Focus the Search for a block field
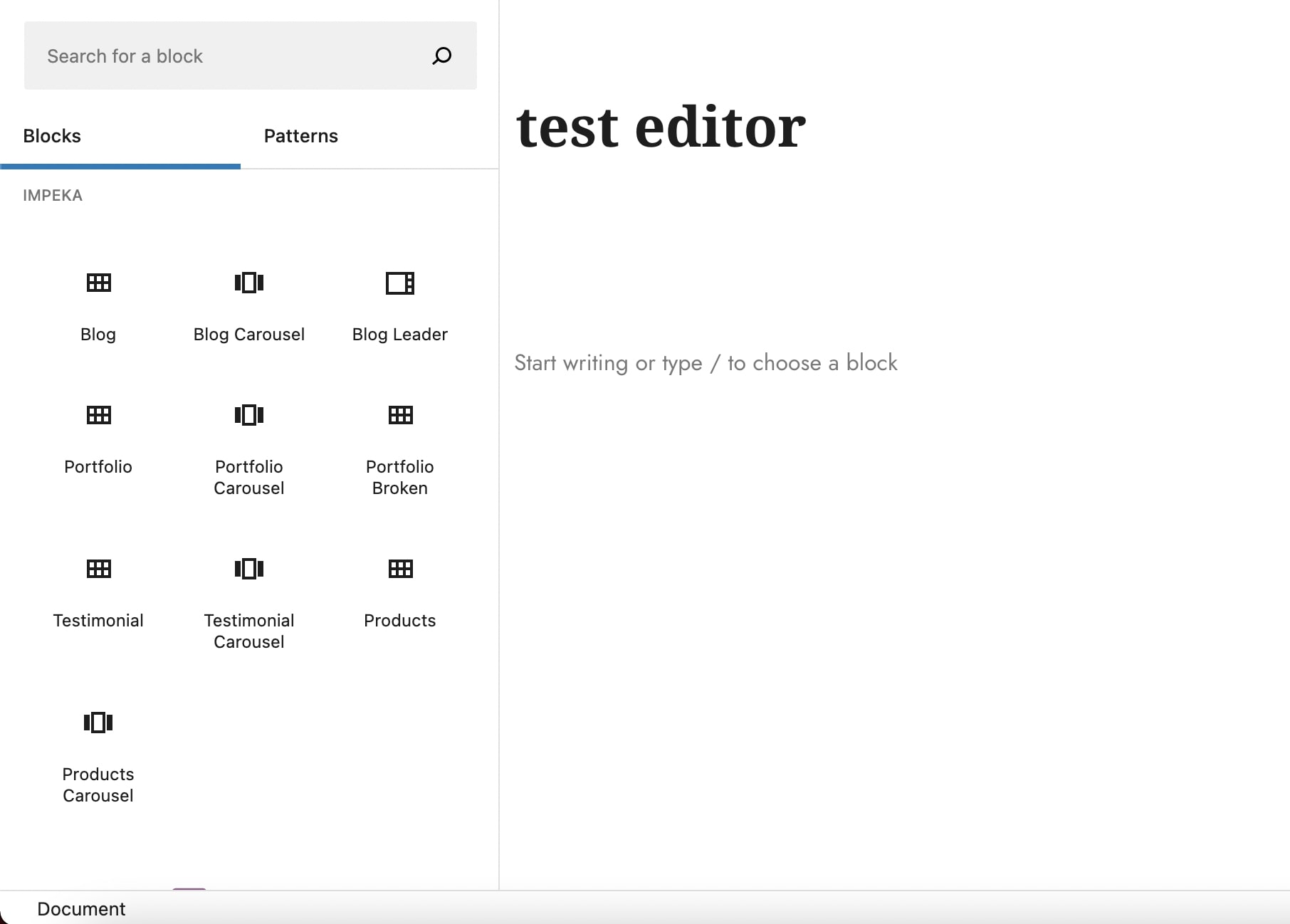 (x=228, y=56)
